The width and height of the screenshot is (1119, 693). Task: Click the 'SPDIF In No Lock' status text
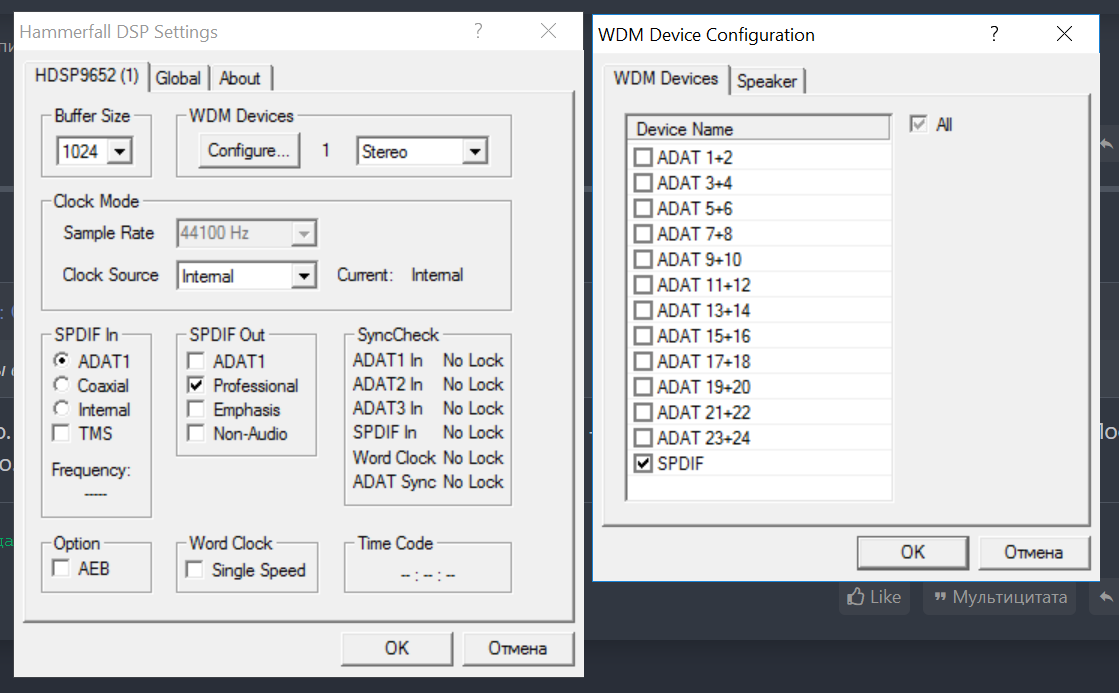pyautogui.click(x=428, y=433)
